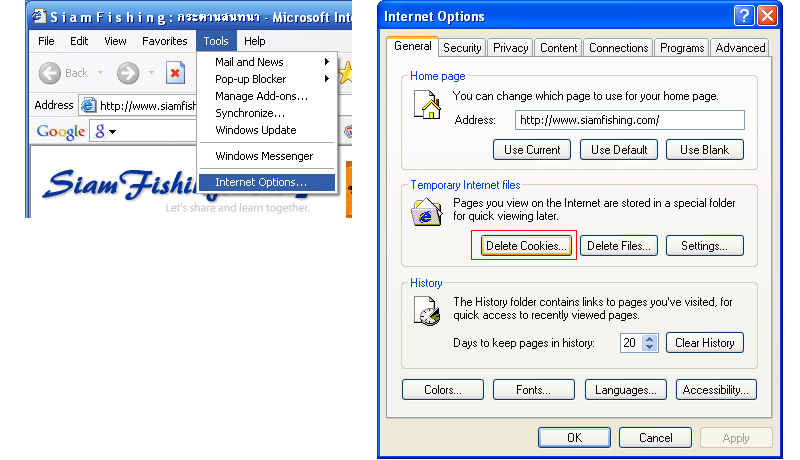This screenshot has height=460, width=800.
Task: Expand the Mail and News submenu
Action: [x=327, y=62]
